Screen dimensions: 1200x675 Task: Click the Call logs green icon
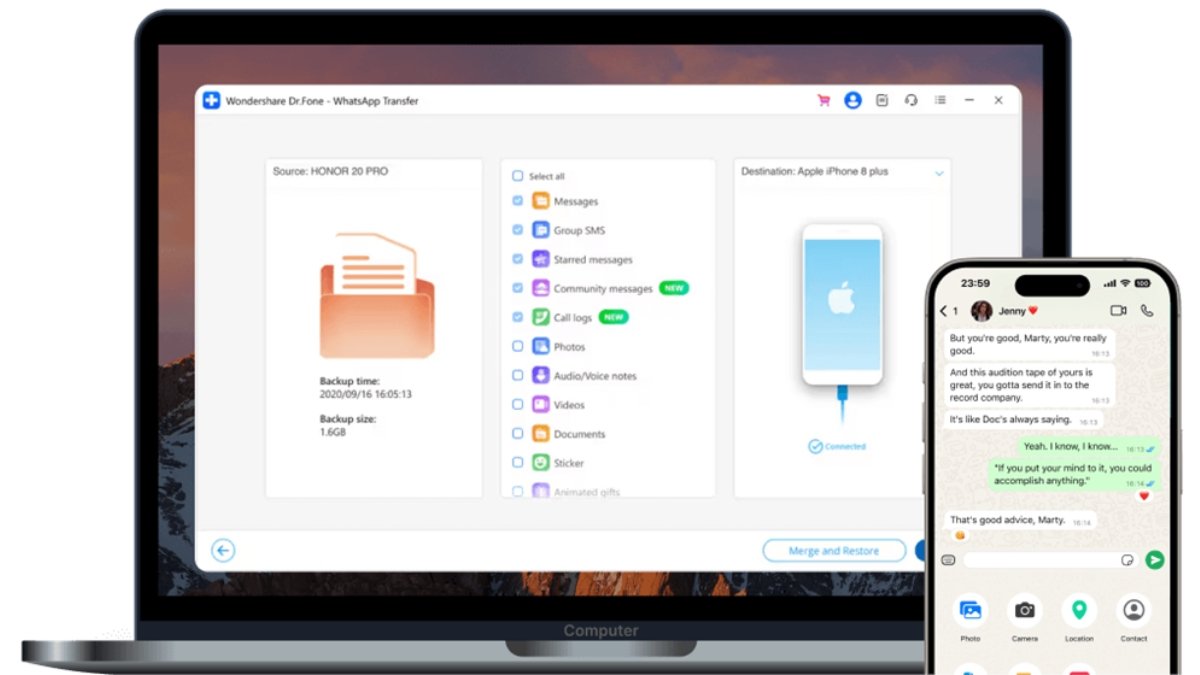tap(540, 317)
